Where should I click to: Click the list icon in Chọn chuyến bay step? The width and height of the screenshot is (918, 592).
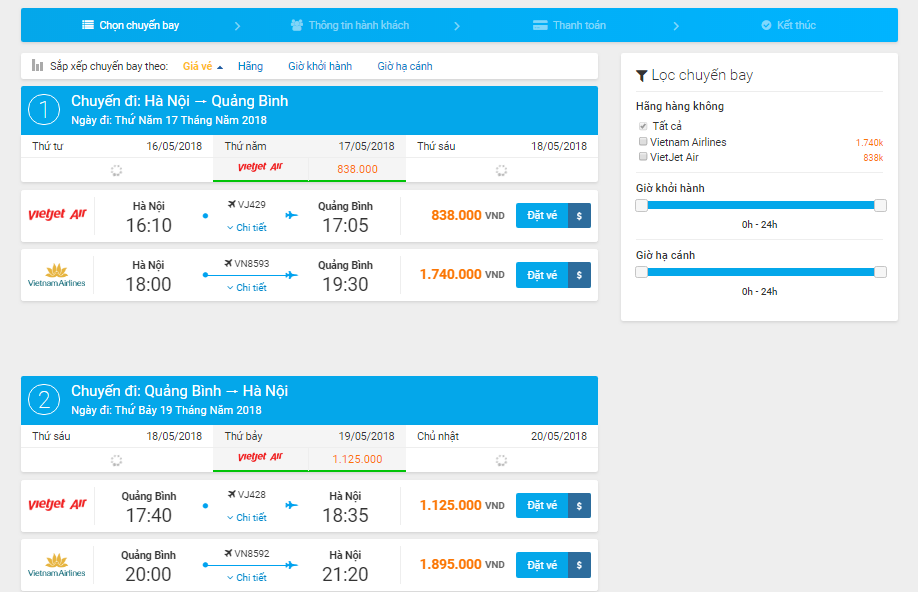pos(88,25)
